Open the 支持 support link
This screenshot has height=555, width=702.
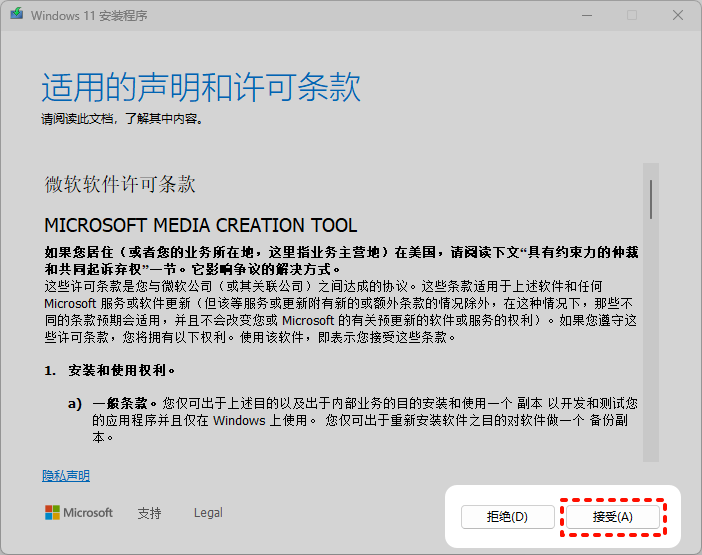pos(149,513)
